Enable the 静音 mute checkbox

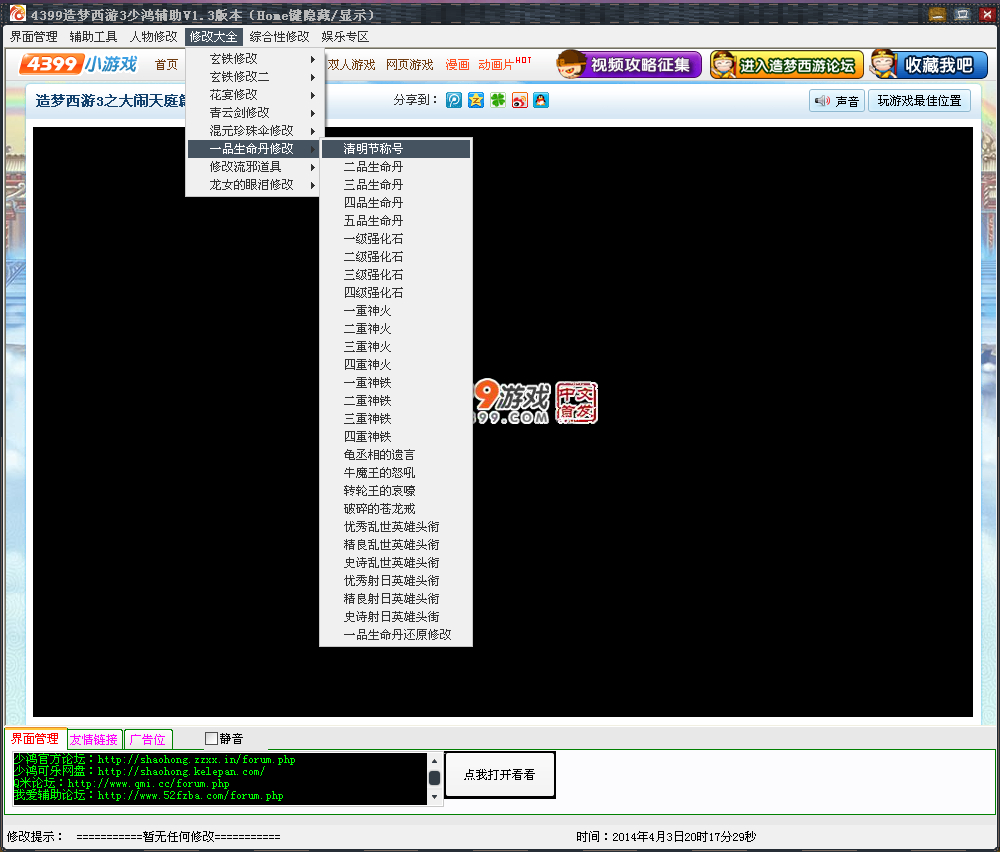[x=212, y=738]
